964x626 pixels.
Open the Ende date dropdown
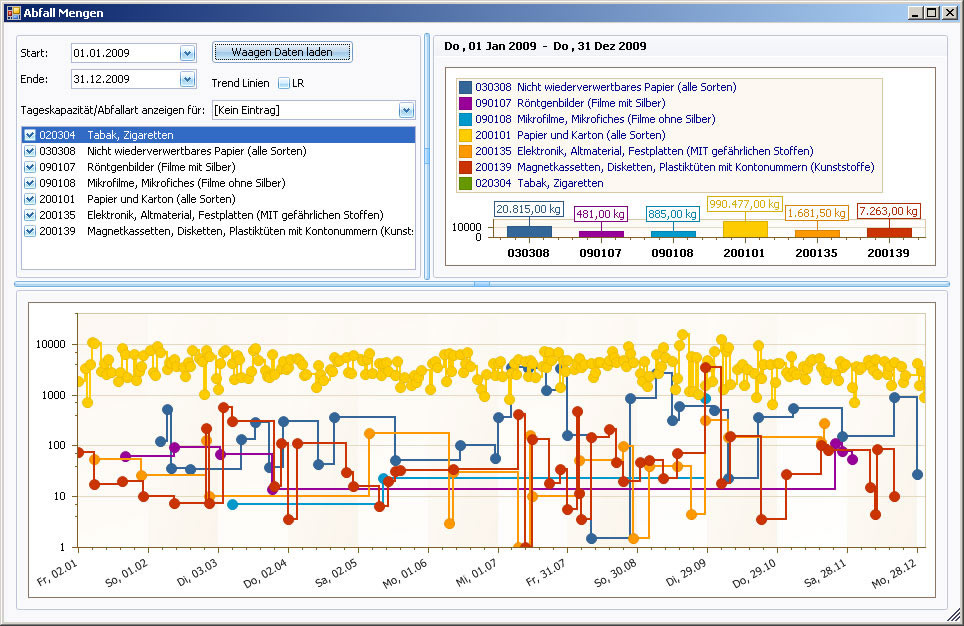click(187, 79)
